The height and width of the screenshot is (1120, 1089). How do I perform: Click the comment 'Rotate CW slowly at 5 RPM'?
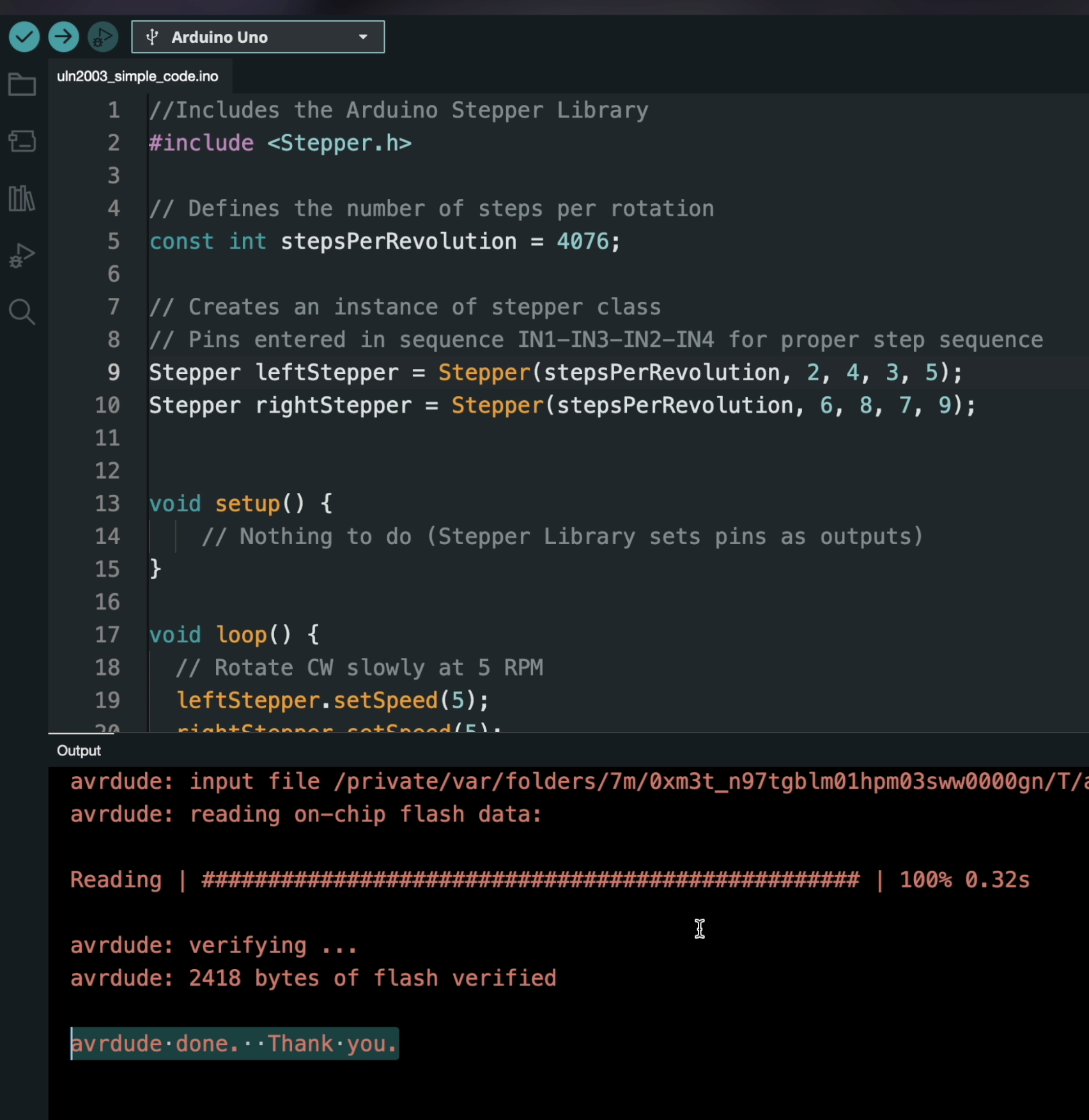(x=360, y=667)
